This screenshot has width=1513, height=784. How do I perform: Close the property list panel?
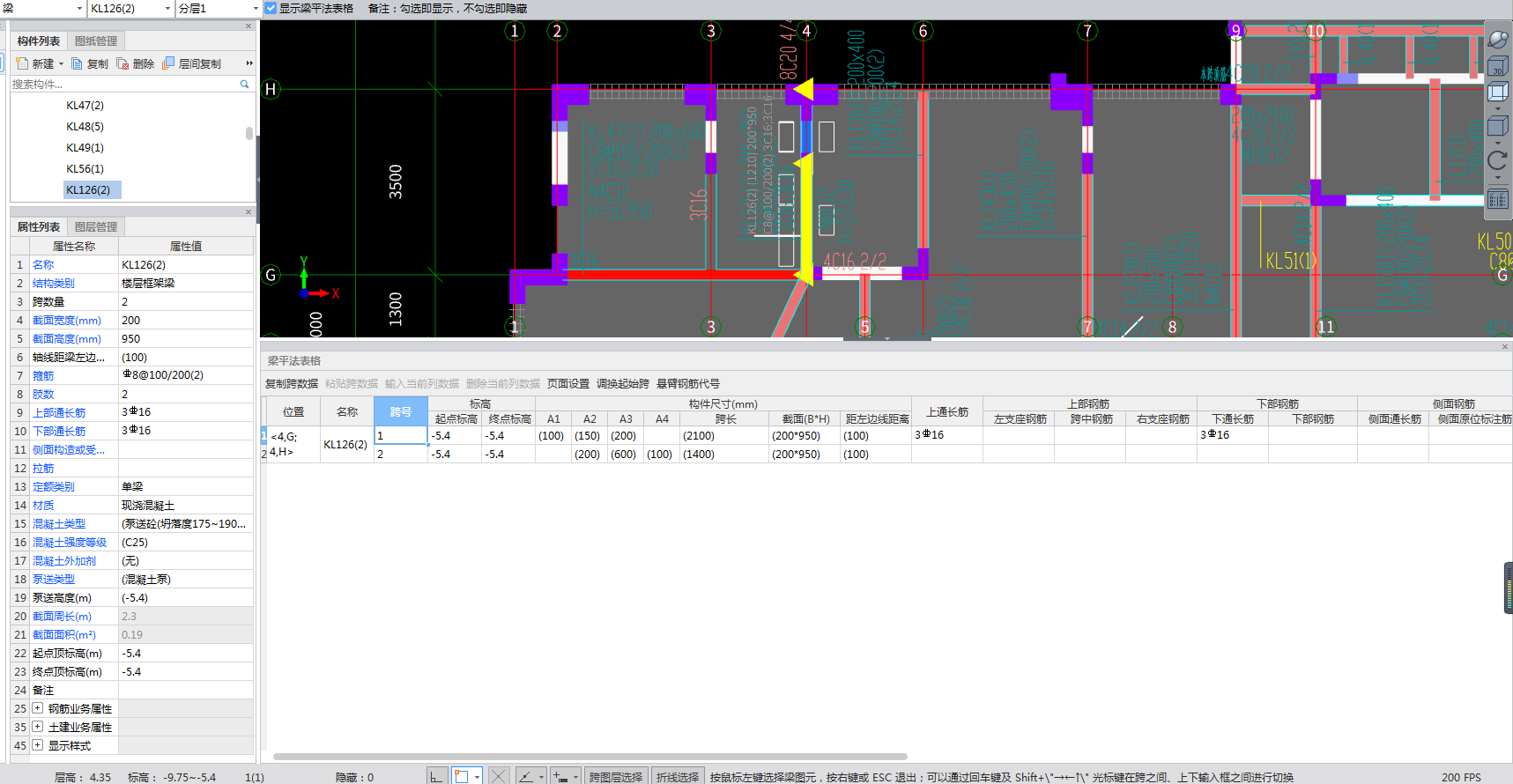pos(248,212)
